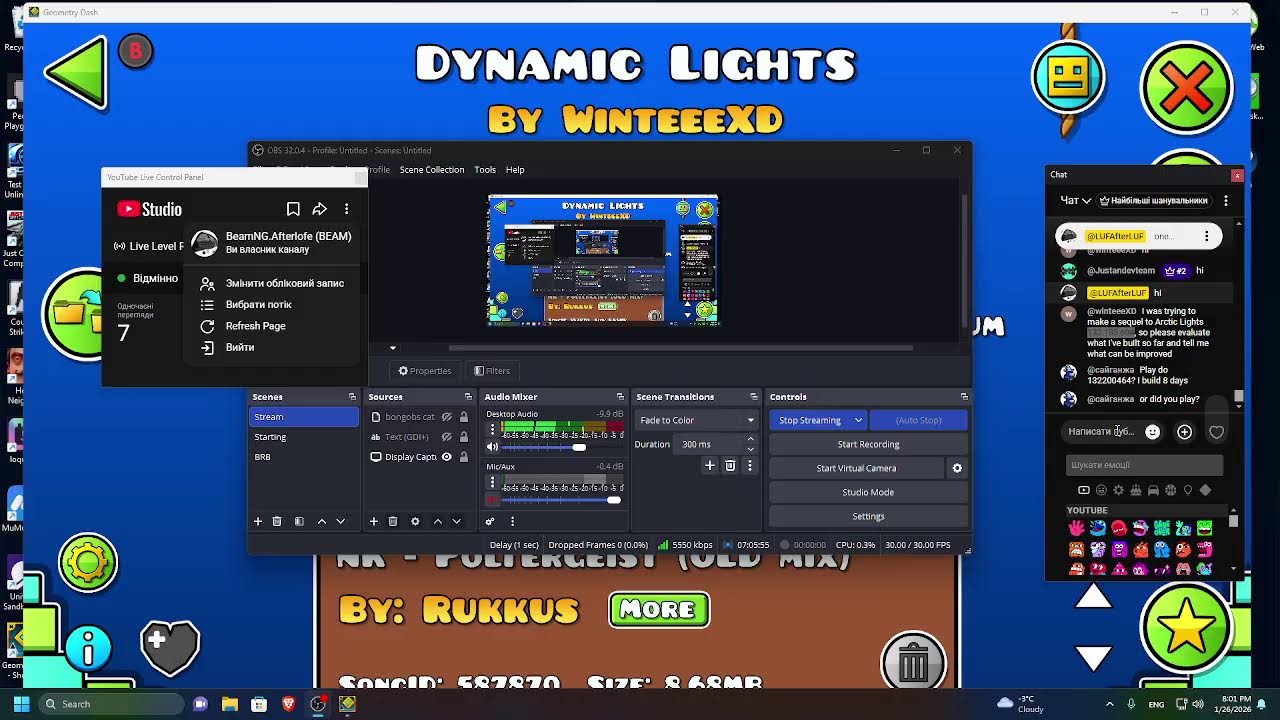
Task: Pop out the Audio Mixer dock panel
Action: (x=621, y=397)
